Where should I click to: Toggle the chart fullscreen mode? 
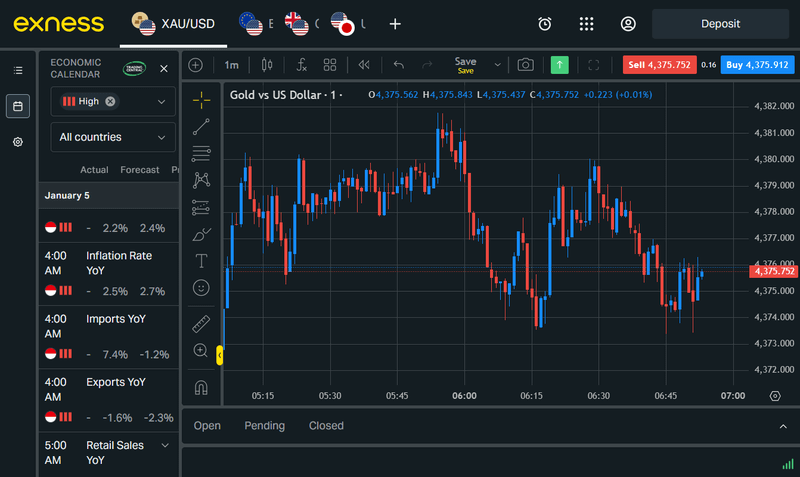tap(594, 65)
